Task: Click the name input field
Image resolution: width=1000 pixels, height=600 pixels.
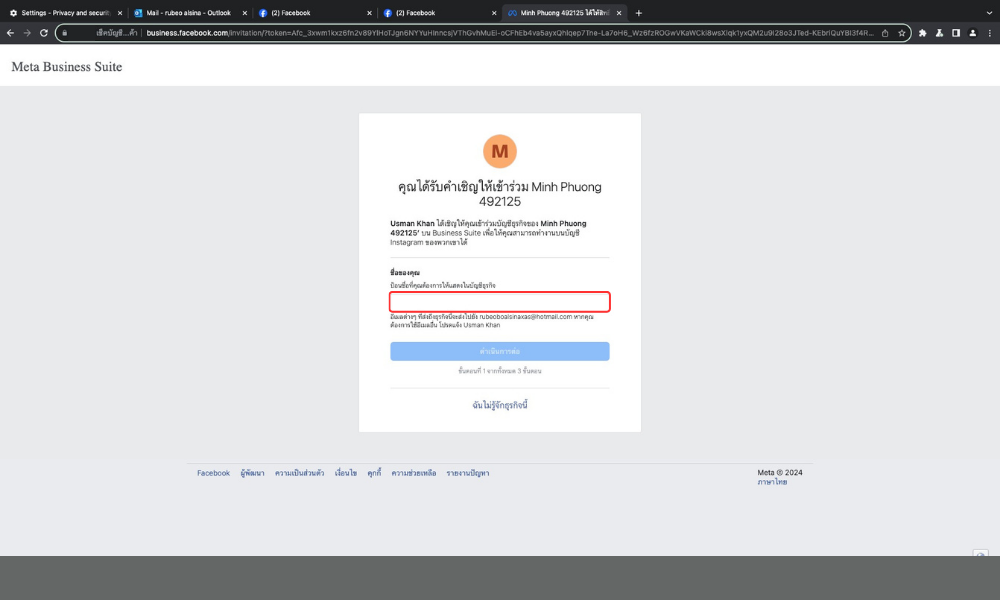Action: coord(499,302)
